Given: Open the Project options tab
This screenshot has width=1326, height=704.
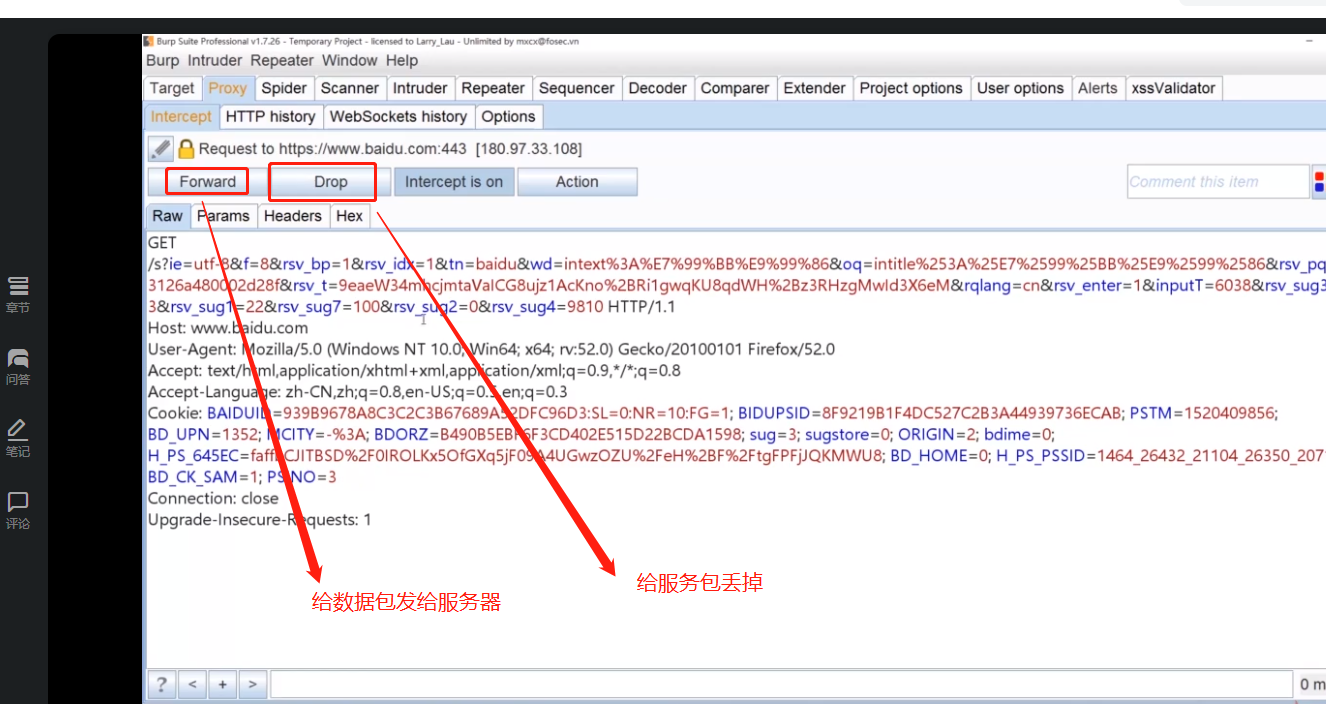Looking at the screenshot, I should [911, 88].
